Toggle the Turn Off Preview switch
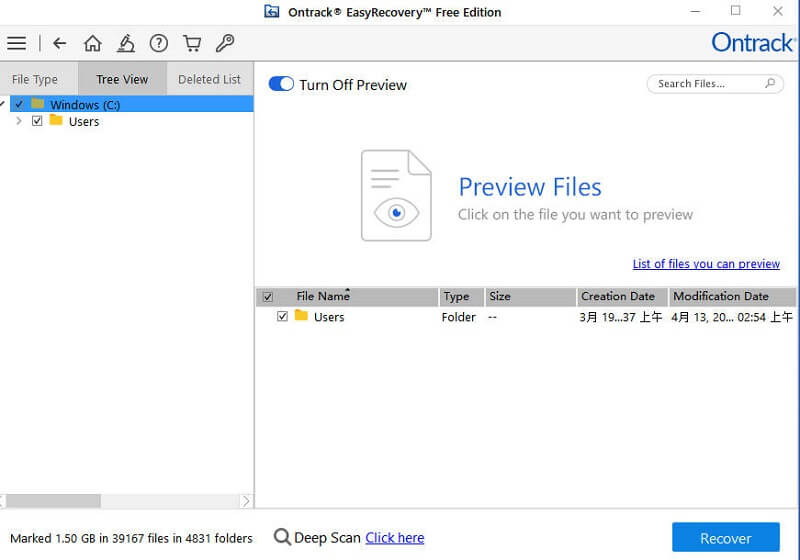Screen dimensions: 800x560 click(281, 84)
